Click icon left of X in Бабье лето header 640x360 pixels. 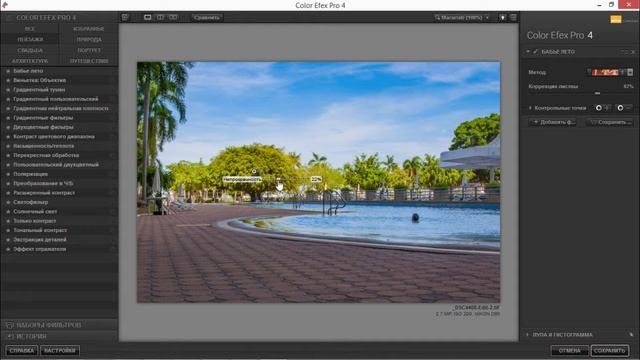pyautogui.click(x=624, y=52)
